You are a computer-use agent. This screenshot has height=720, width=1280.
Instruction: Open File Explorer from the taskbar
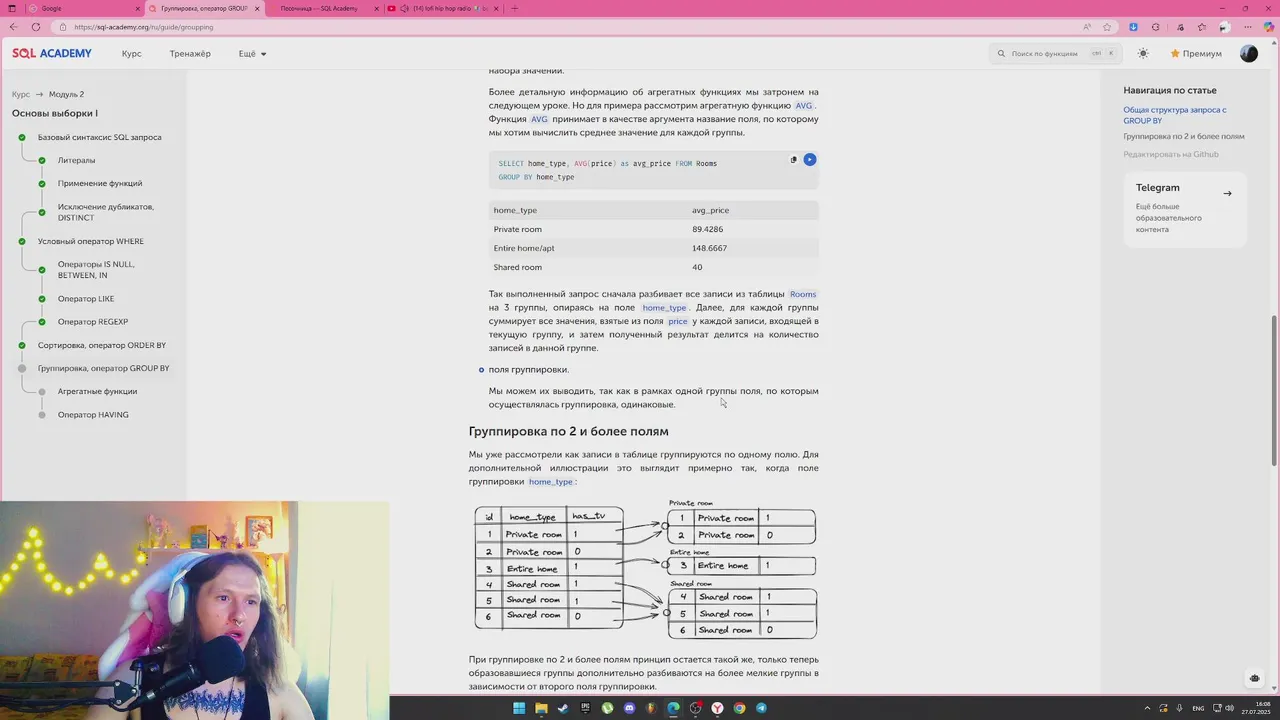click(x=541, y=708)
